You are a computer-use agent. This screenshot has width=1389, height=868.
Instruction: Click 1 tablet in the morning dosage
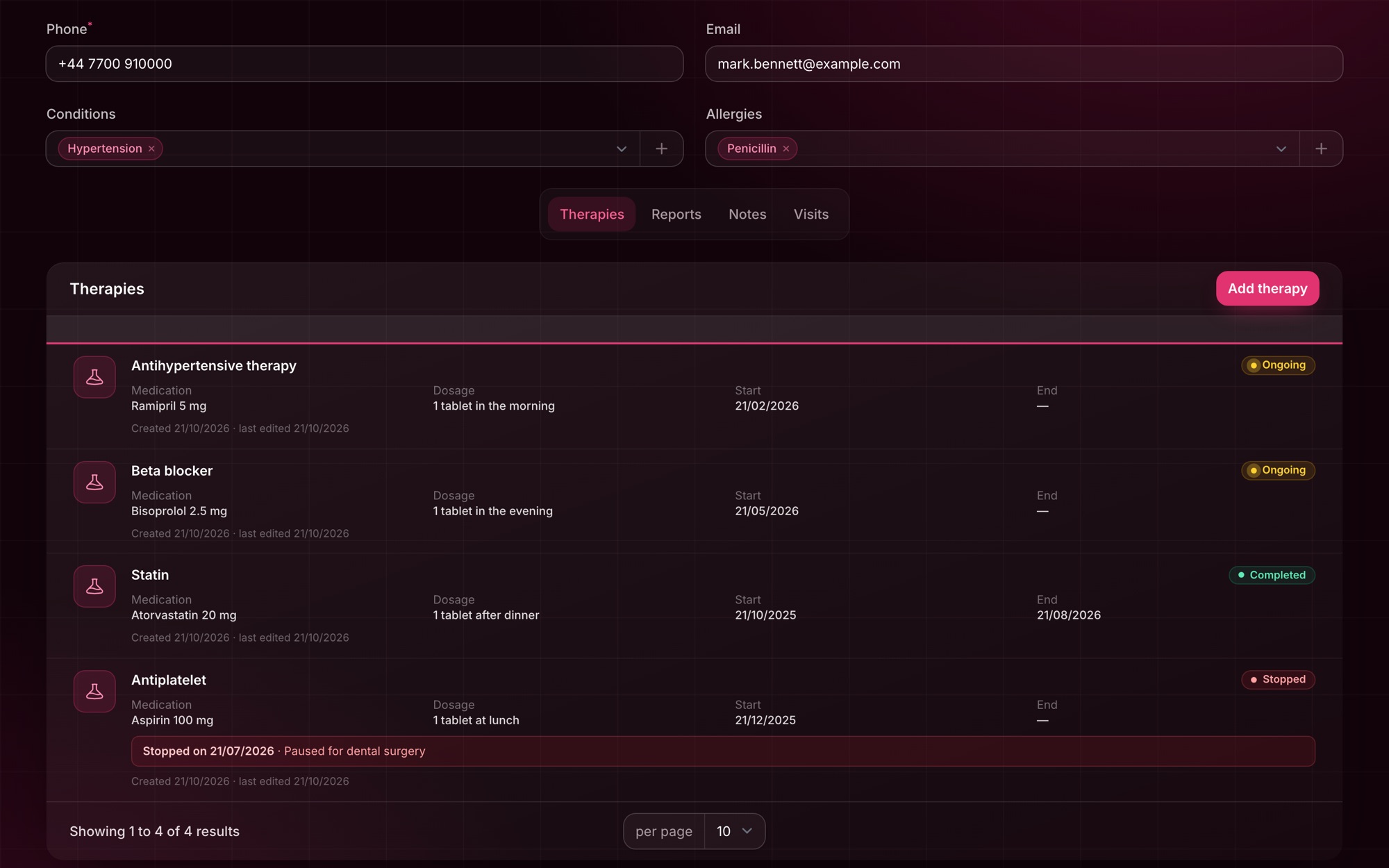(x=494, y=406)
